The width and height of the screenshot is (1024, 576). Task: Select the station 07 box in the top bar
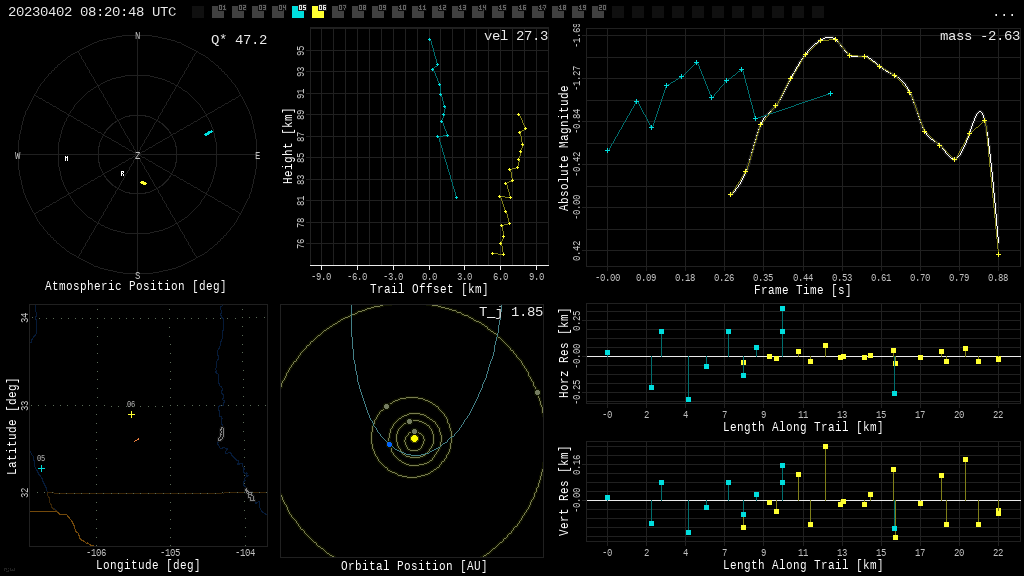[338, 12]
